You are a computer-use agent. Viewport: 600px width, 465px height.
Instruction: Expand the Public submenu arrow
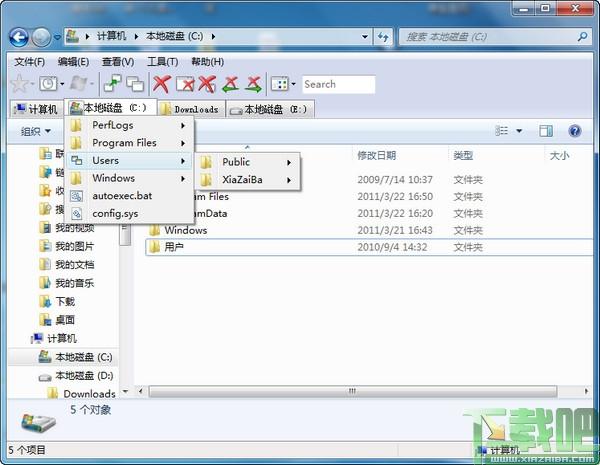(x=289, y=162)
